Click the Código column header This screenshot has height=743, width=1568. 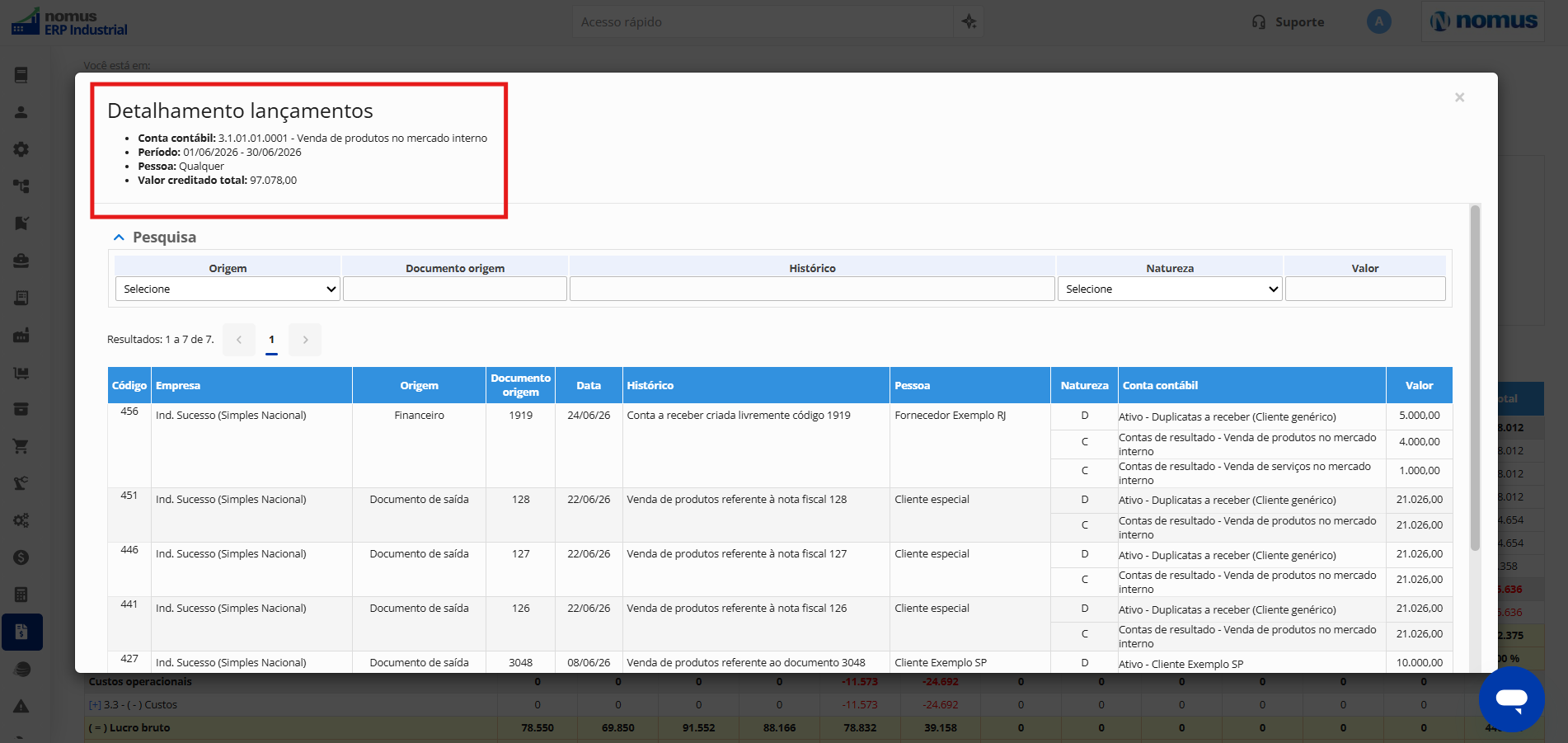tap(129, 385)
